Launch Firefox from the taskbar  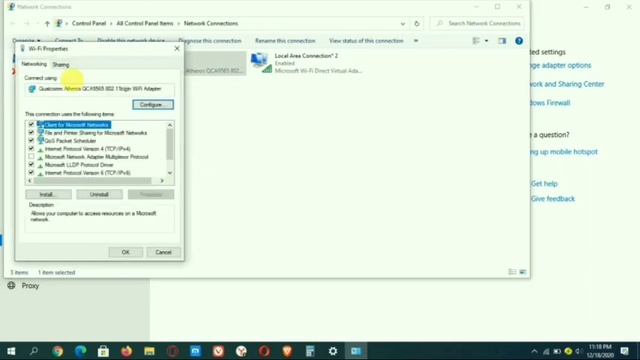pos(127,351)
